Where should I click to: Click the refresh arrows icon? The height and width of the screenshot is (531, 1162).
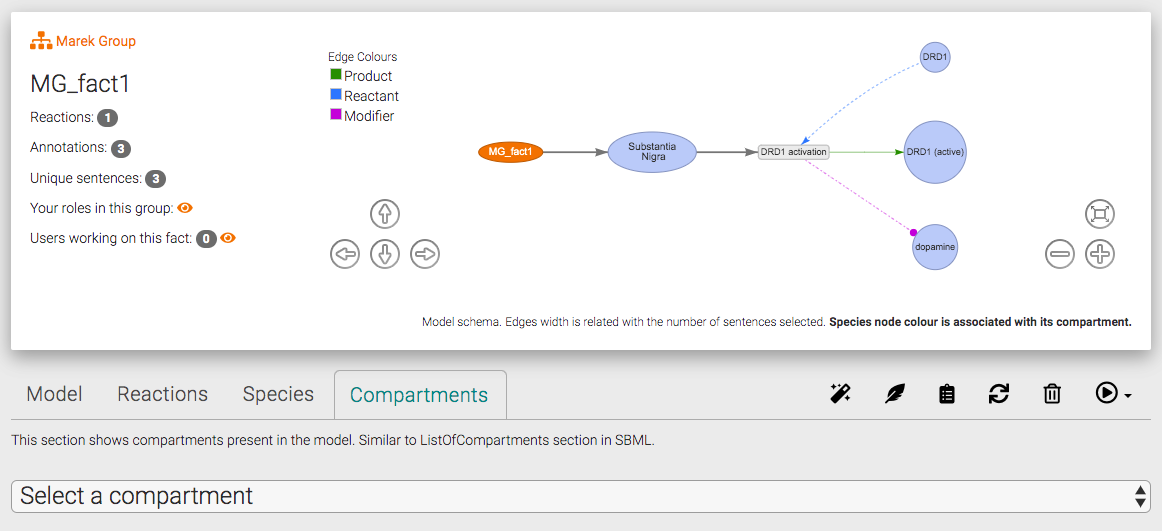point(999,394)
